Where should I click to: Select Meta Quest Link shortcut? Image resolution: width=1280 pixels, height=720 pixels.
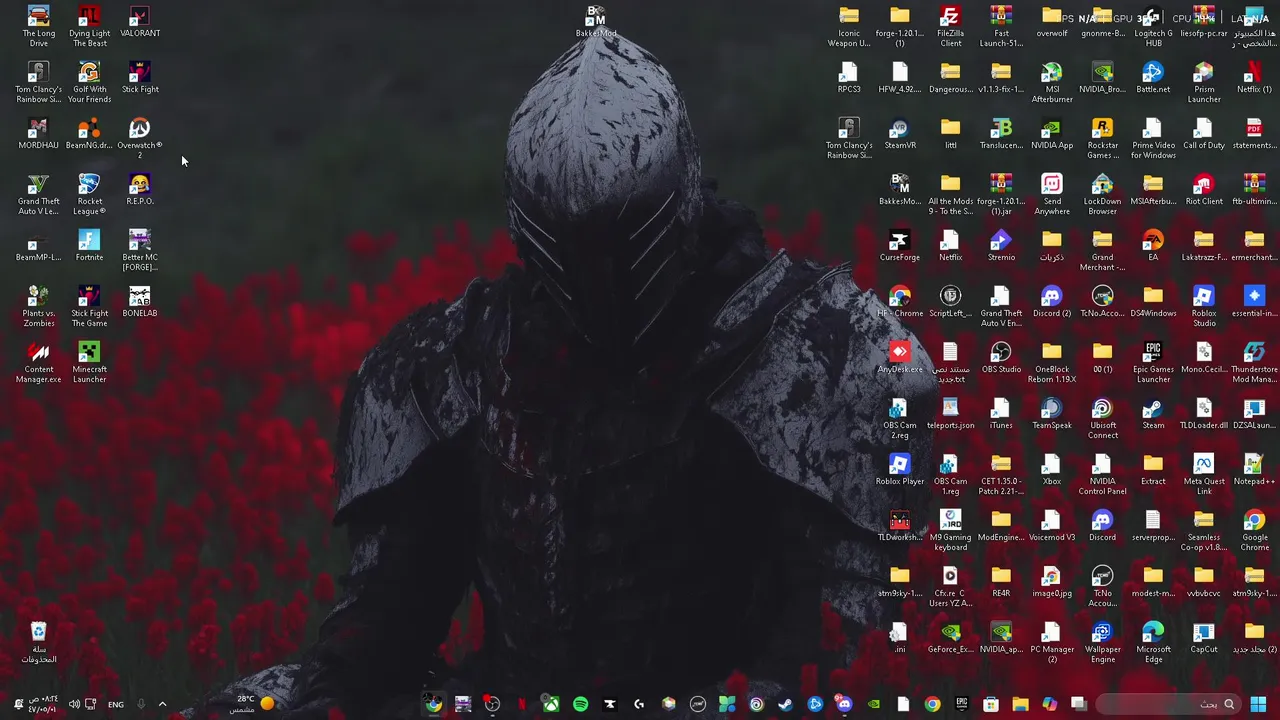coord(1204,474)
